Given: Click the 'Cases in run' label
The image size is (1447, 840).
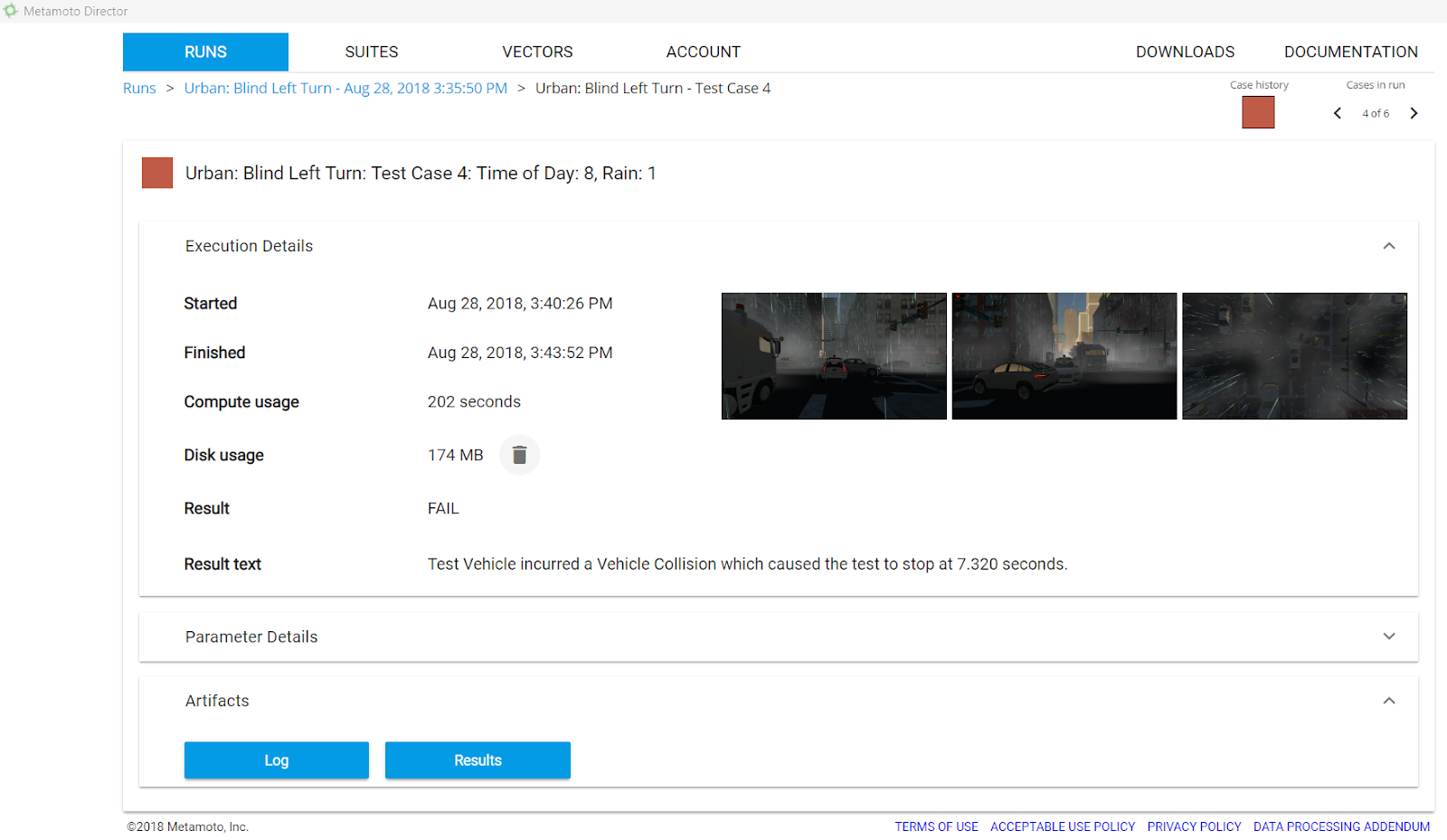Looking at the screenshot, I should [1376, 85].
